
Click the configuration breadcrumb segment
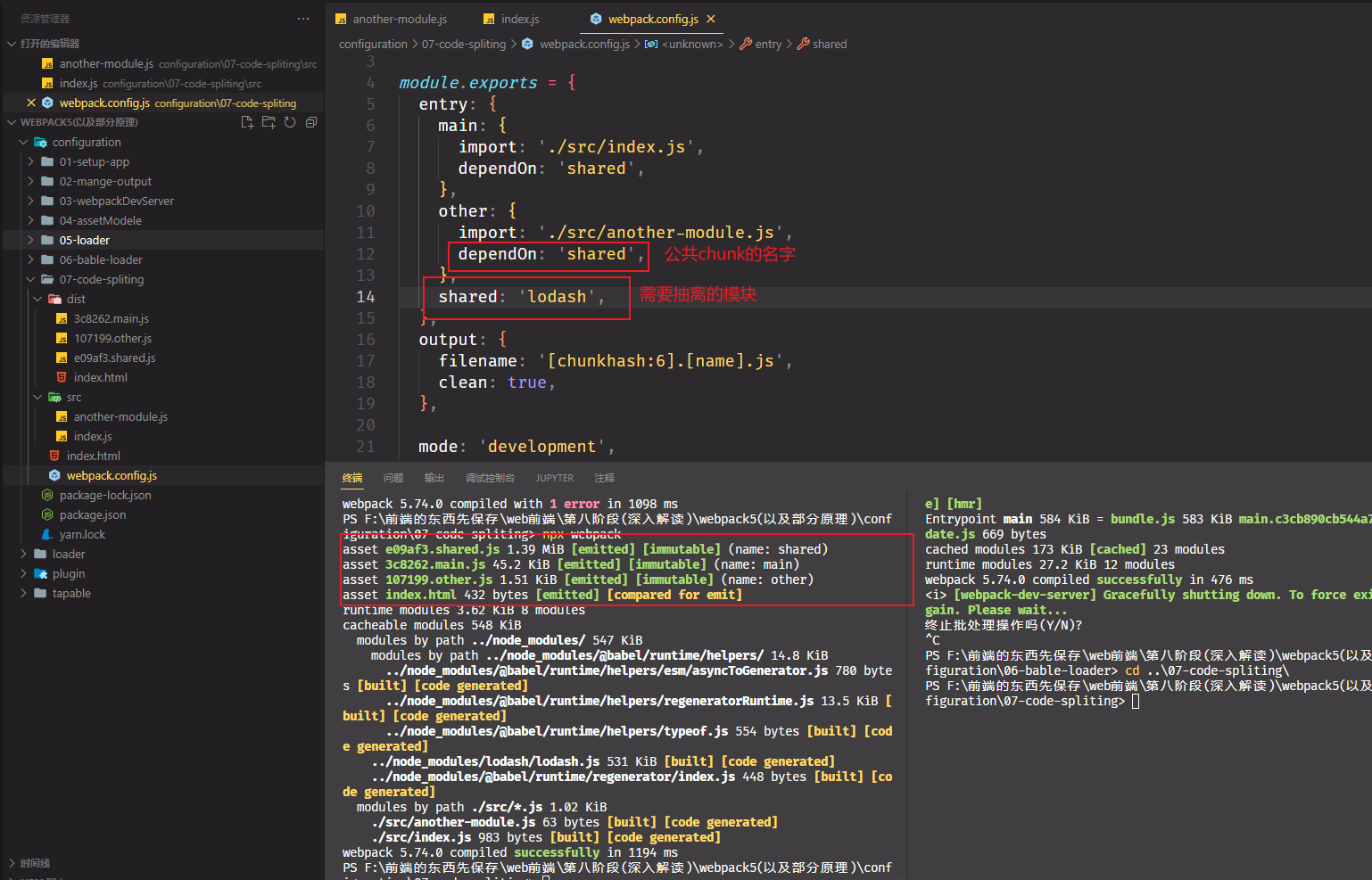pos(373,44)
